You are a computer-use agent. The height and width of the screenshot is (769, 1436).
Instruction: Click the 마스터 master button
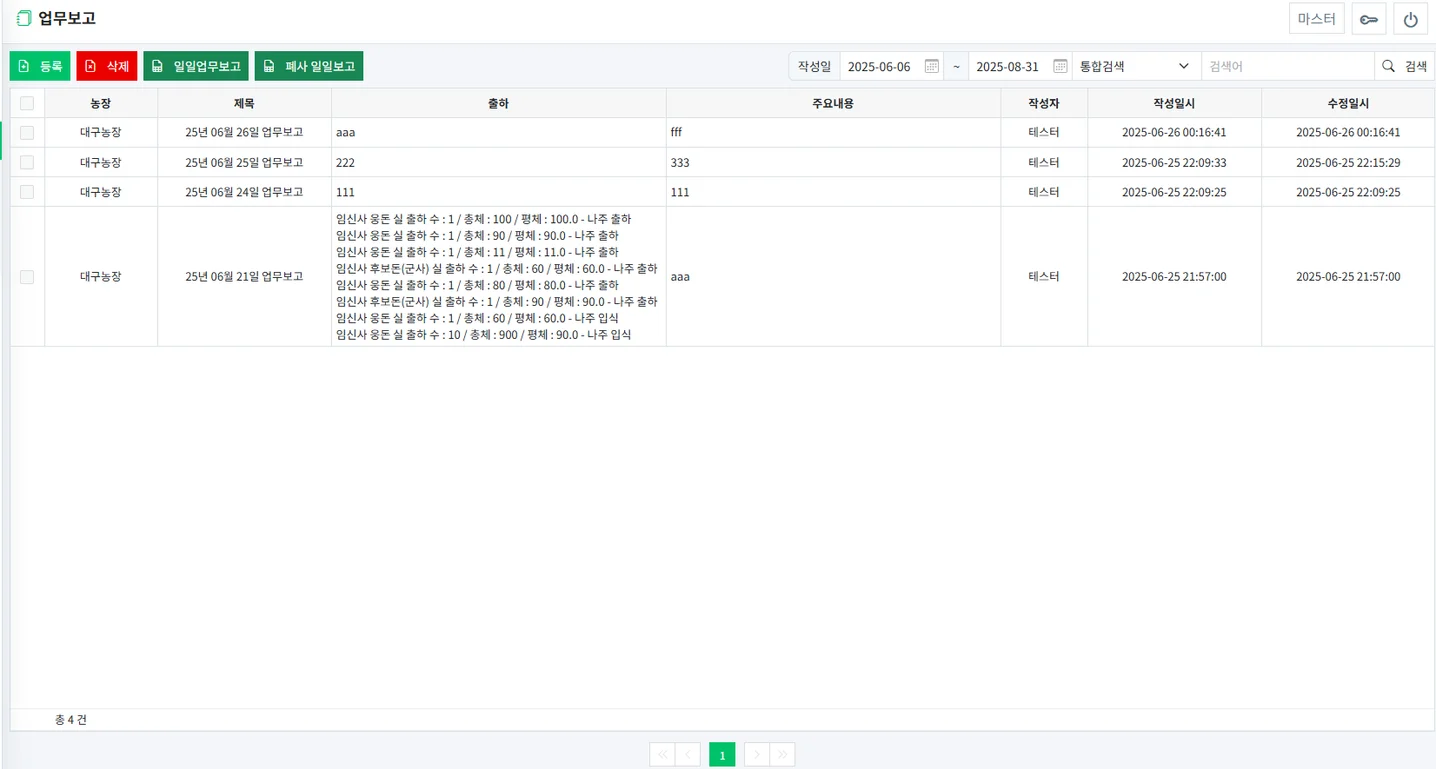(1316, 18)
